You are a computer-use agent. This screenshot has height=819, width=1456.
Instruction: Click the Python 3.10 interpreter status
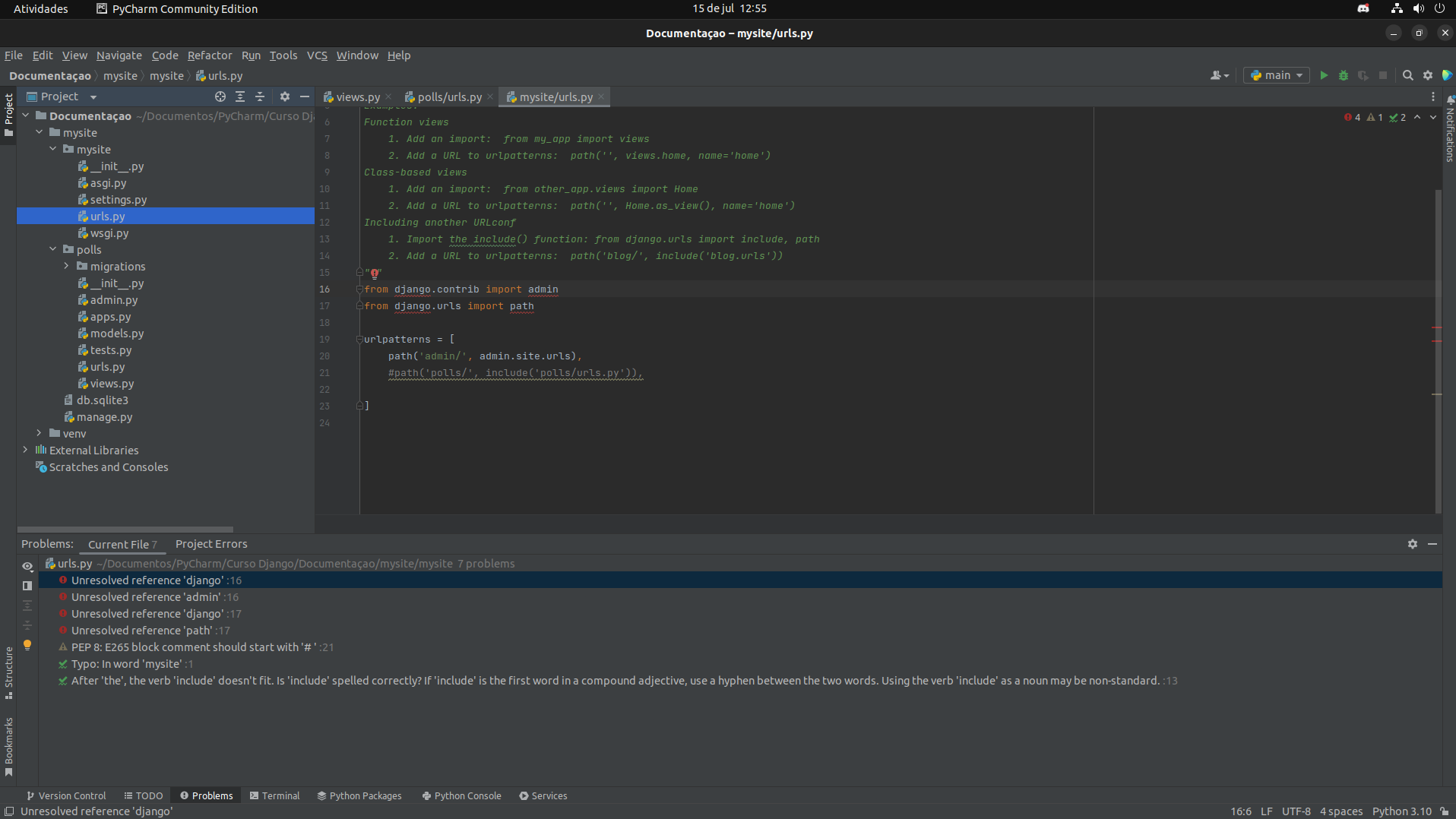coord(1402,811)
